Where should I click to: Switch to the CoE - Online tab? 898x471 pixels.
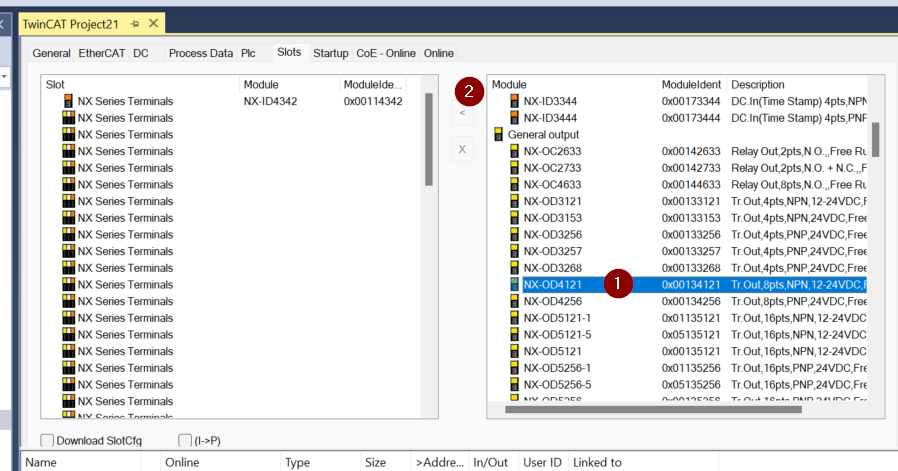tap(386, 53)
